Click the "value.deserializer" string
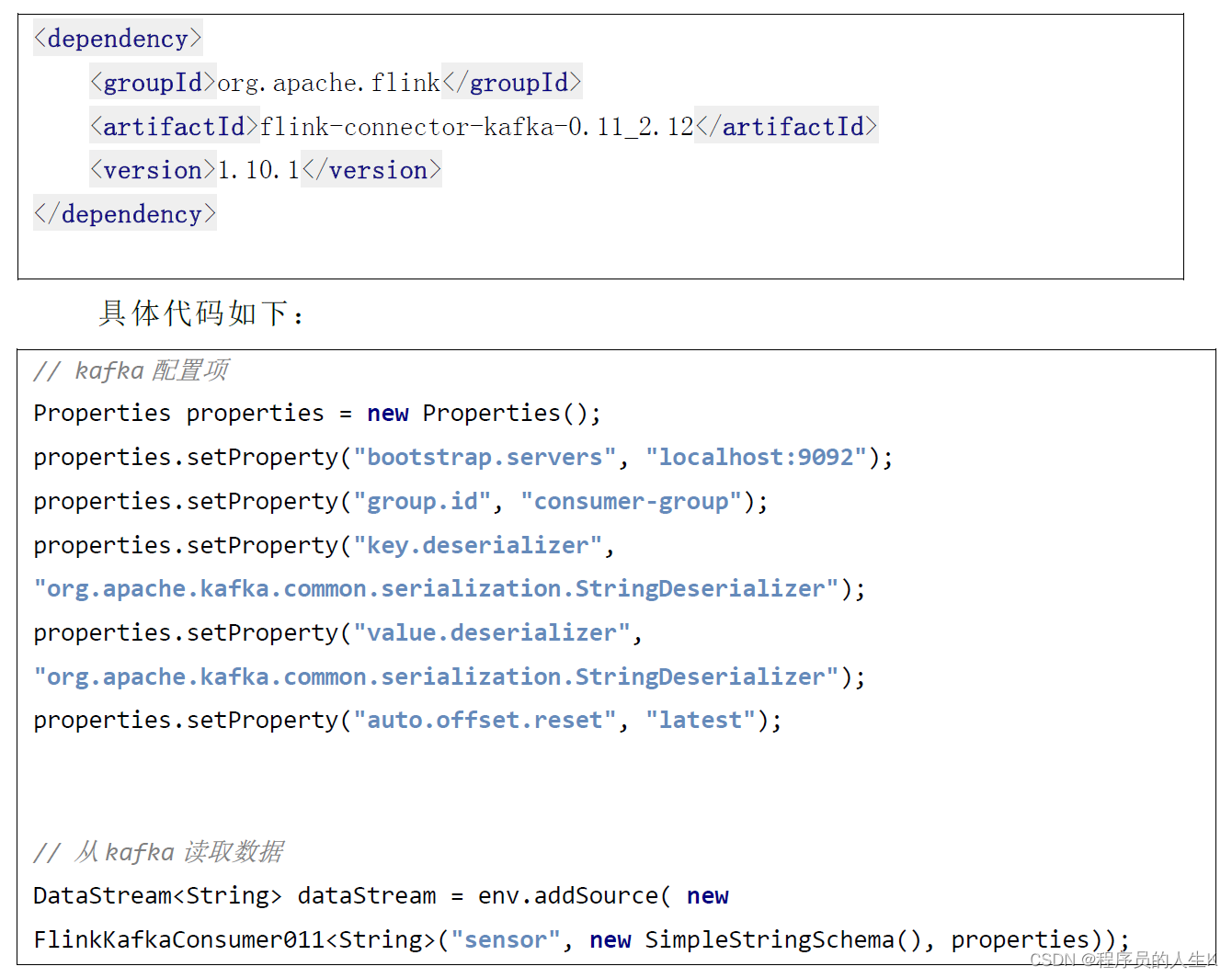Screen dimensions: 1232x978 pyautogui.click(x=491, y=632)
